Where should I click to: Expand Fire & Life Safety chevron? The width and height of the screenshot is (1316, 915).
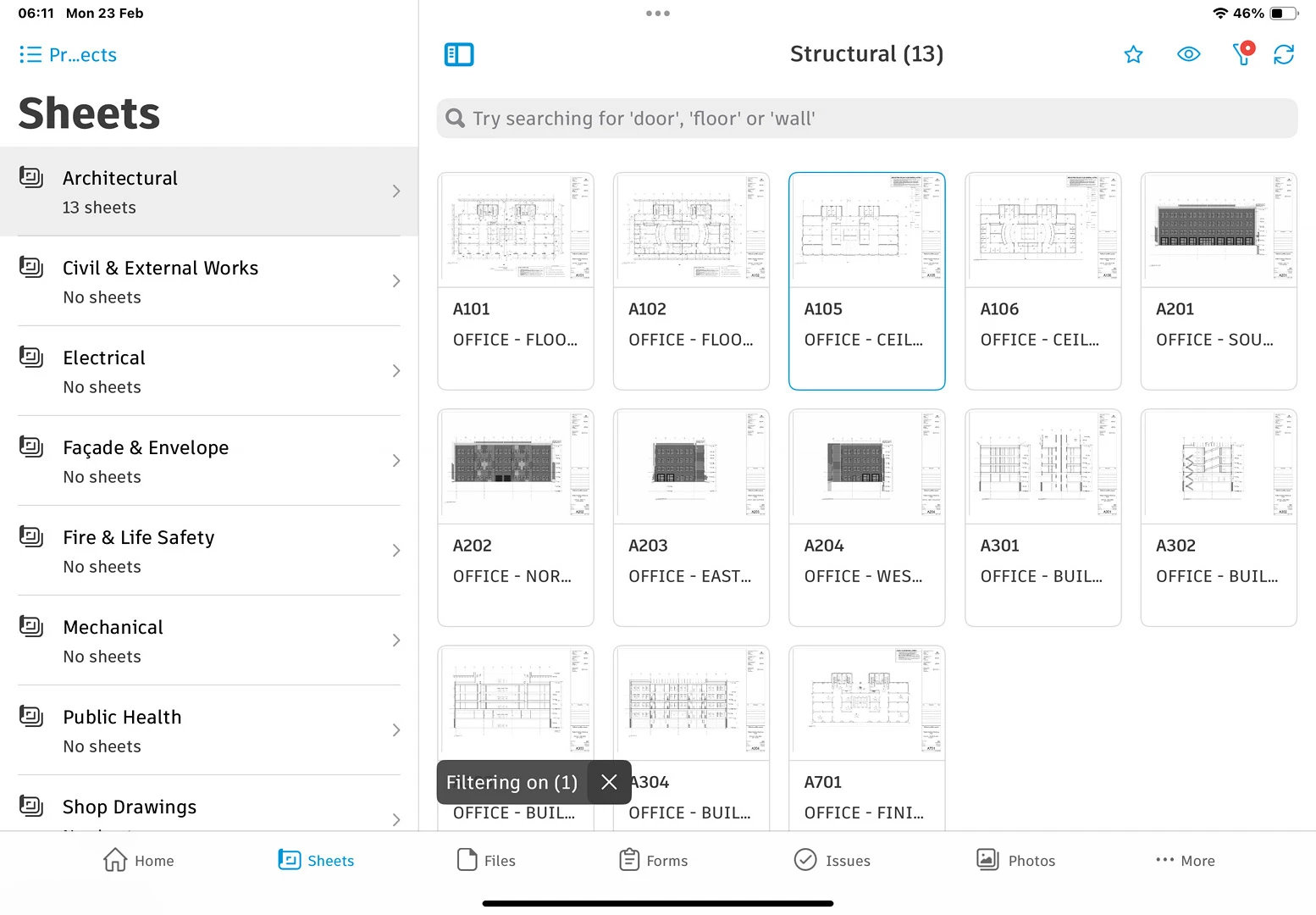pyautogui.click(x=395, y=551)
